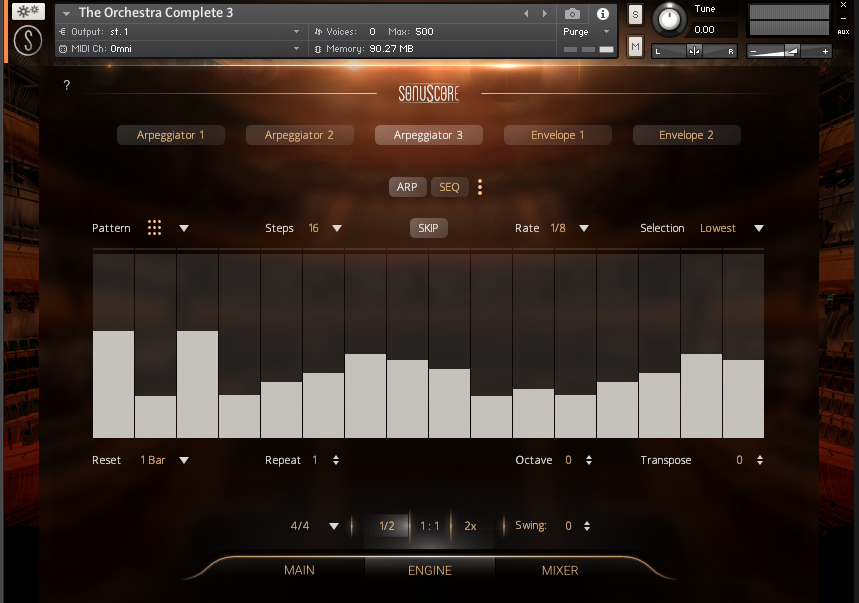Adjust the Tune knob
The image size is (859, 603).
(670, 19)
